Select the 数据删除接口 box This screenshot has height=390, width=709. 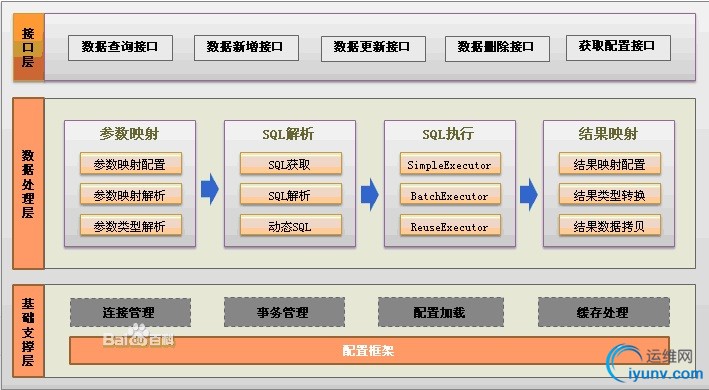[x=497, y=48]
